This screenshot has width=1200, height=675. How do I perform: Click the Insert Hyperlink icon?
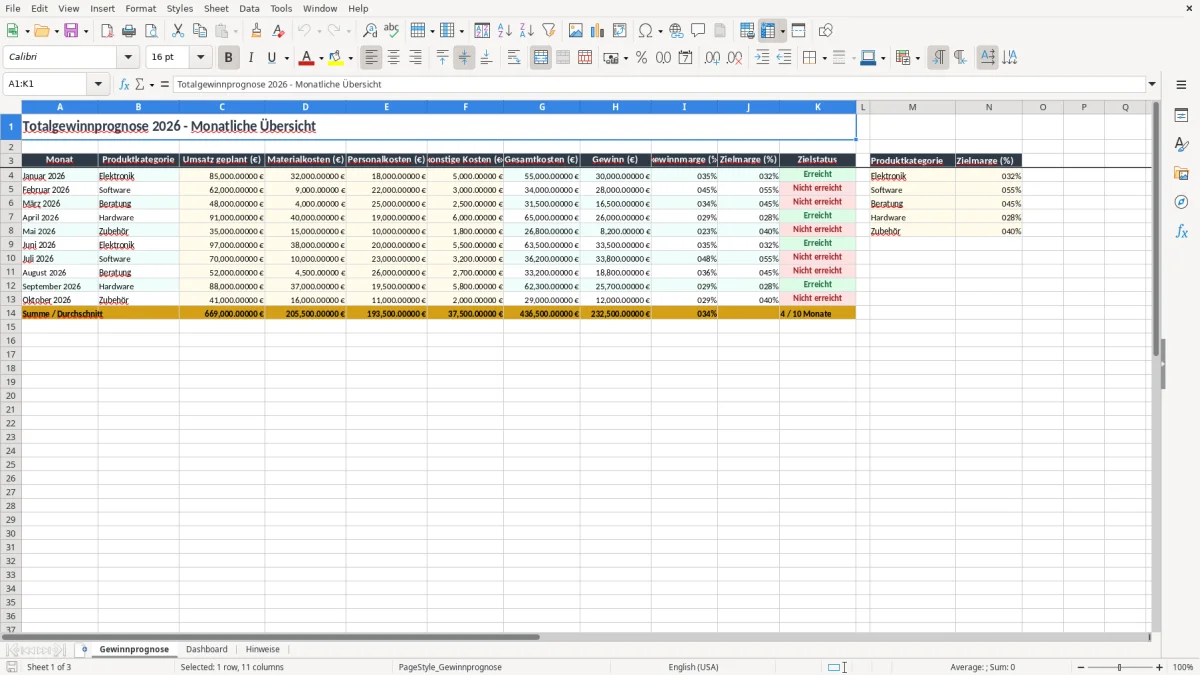(676, 31)
